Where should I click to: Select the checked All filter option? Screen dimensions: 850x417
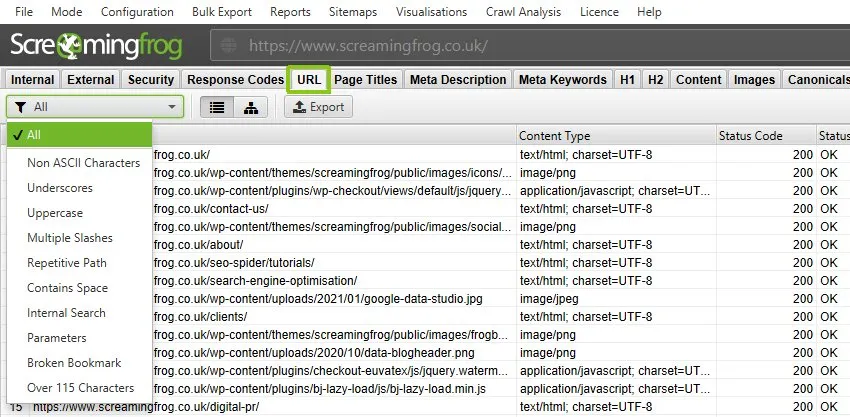point(79,135)
